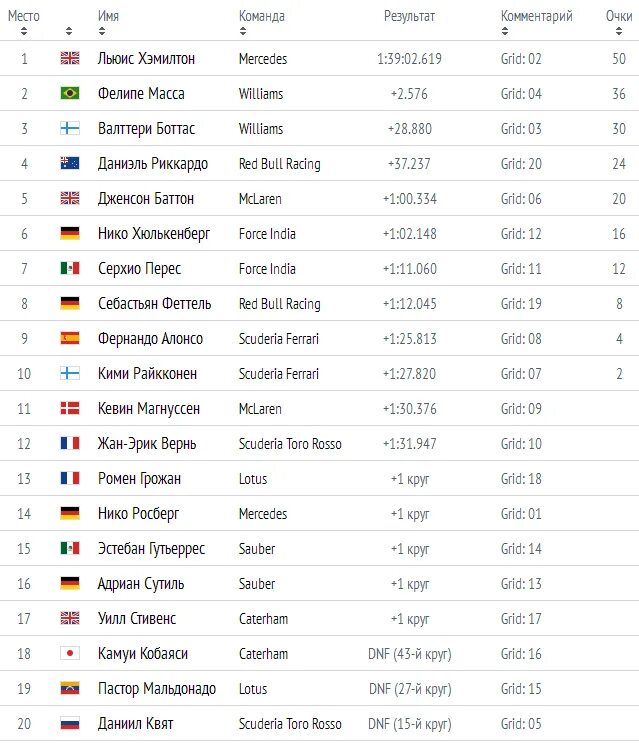
Task: Open driver Нико Росберг
Action: pyautogui.click(x=138, y=514)
